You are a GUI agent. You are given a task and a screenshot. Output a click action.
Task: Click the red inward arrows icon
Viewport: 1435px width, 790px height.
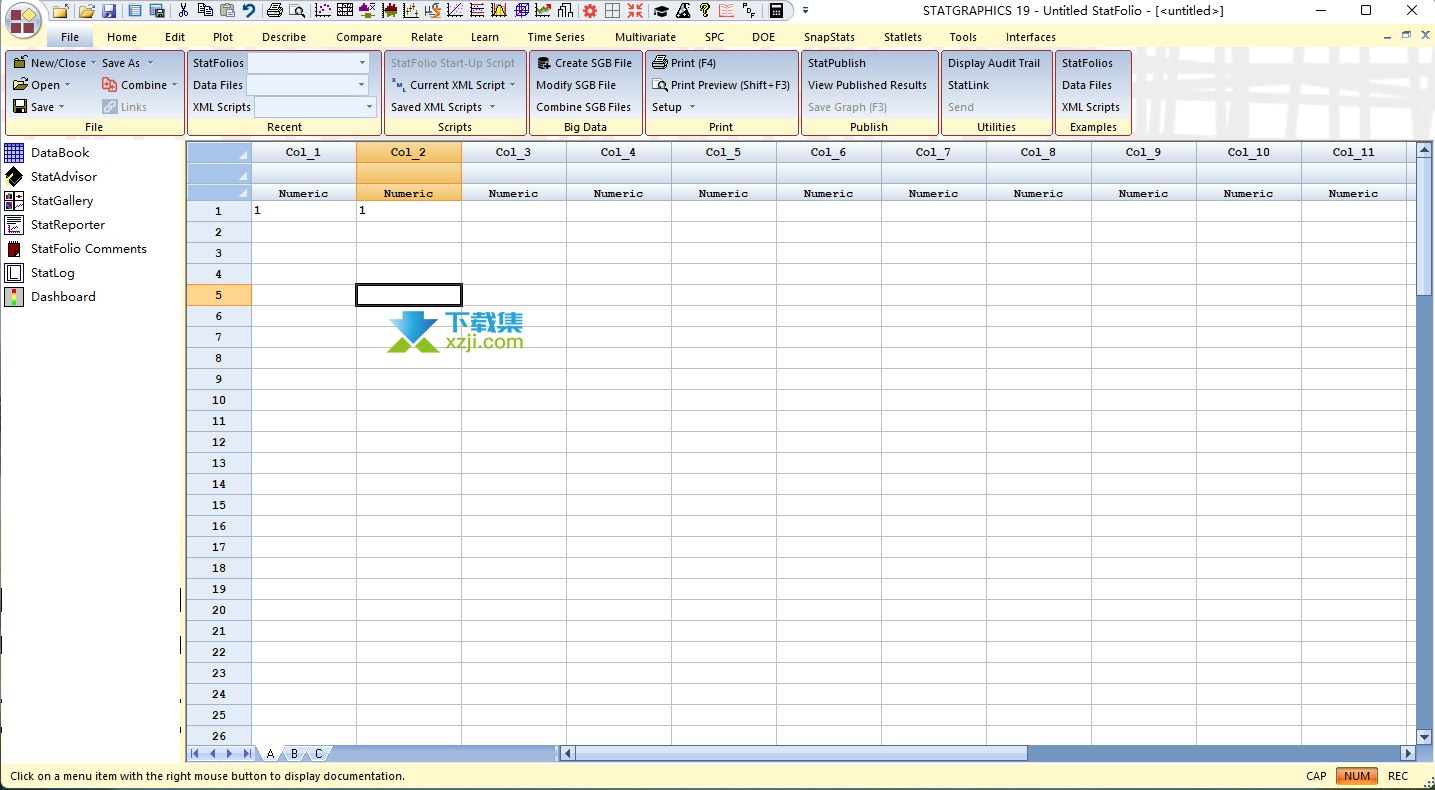635,11
